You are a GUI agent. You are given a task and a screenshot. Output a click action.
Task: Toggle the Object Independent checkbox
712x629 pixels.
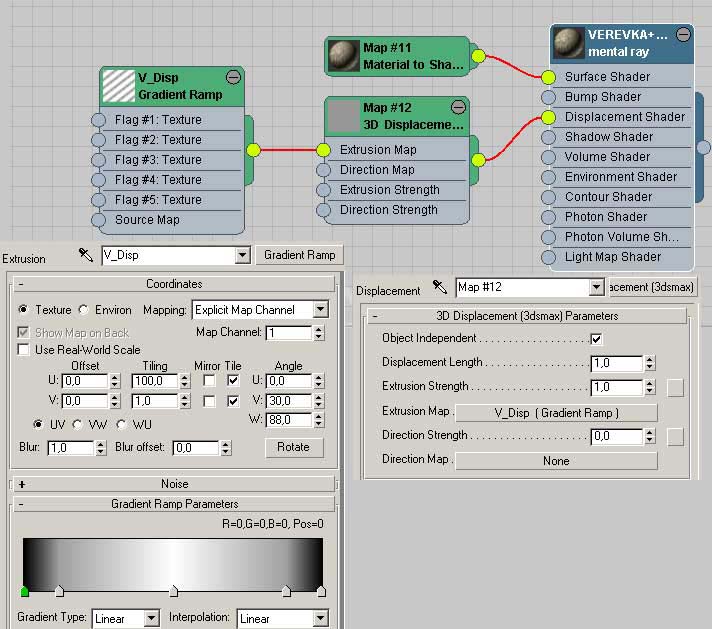click(x=597, y=339)
